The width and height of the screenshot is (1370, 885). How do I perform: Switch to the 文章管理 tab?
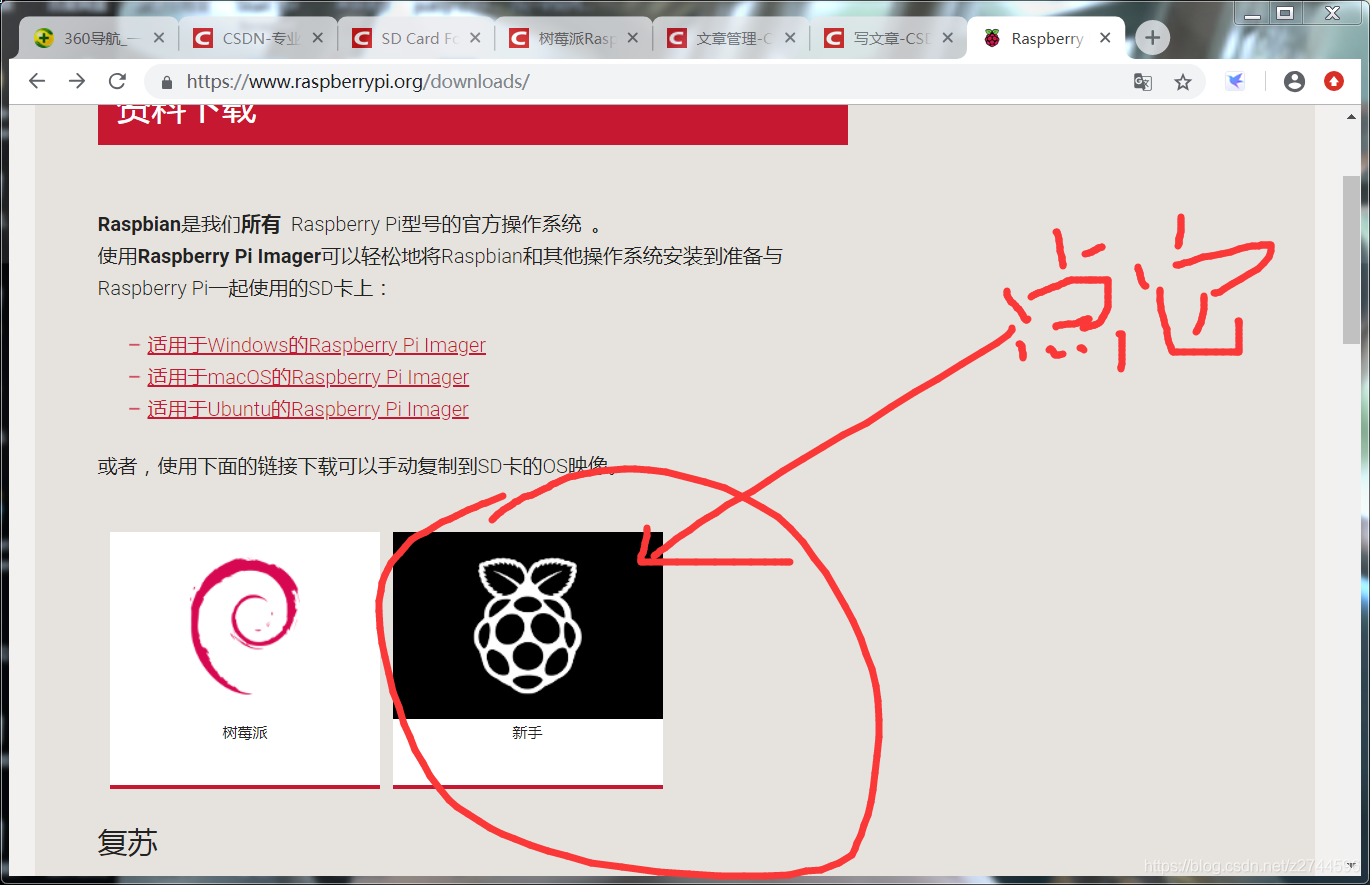click(x=732, y=38)
